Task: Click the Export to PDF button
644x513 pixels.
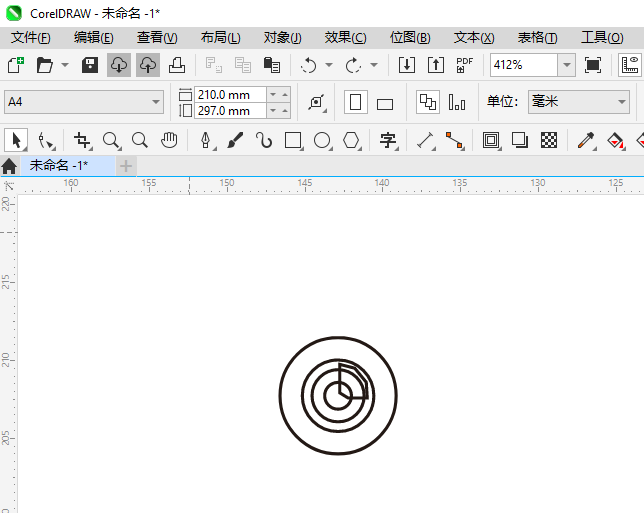Action: tap(464, 65)
